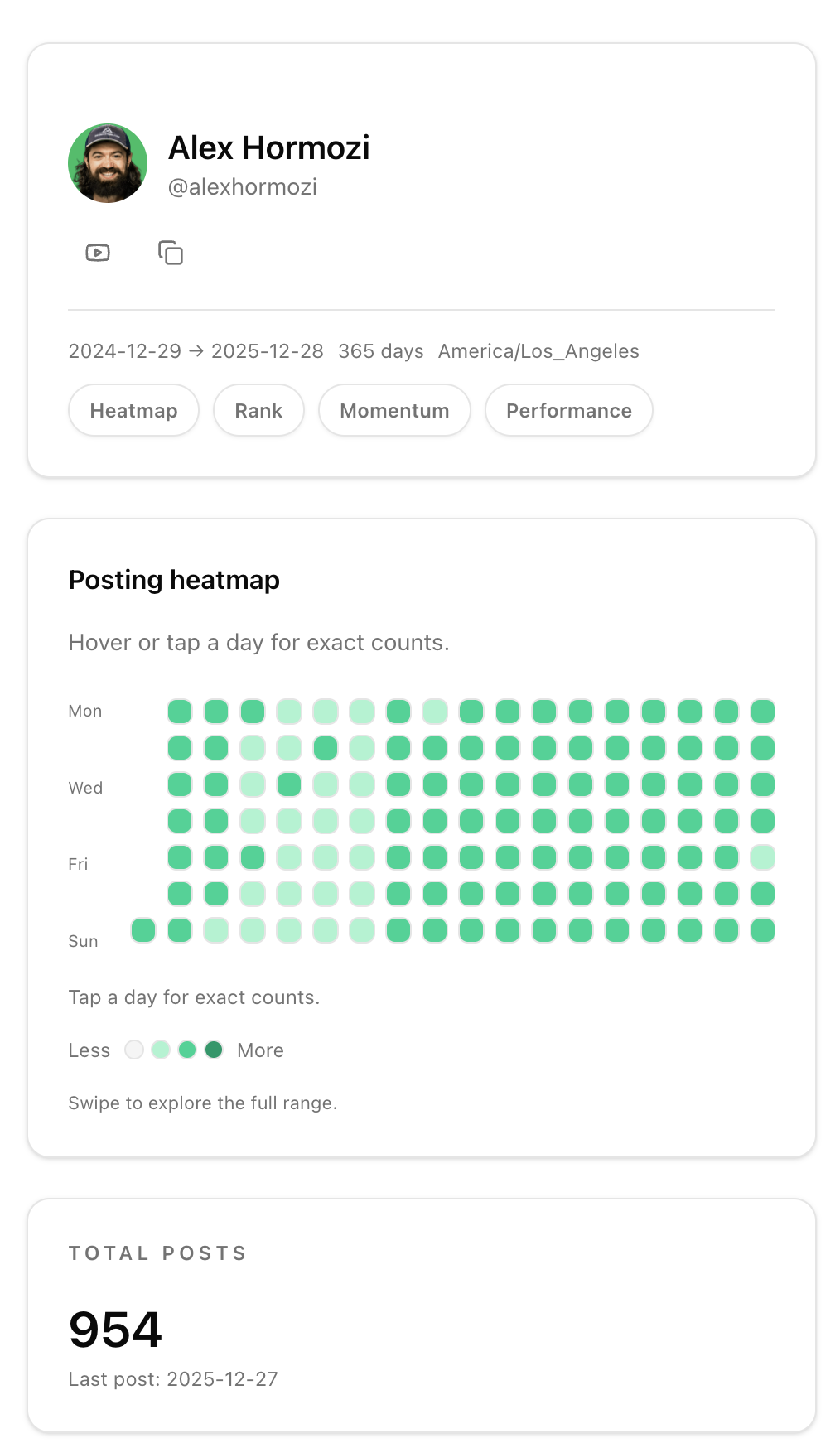
Task: Open the 365 days range selector
Action: [380, 351]
